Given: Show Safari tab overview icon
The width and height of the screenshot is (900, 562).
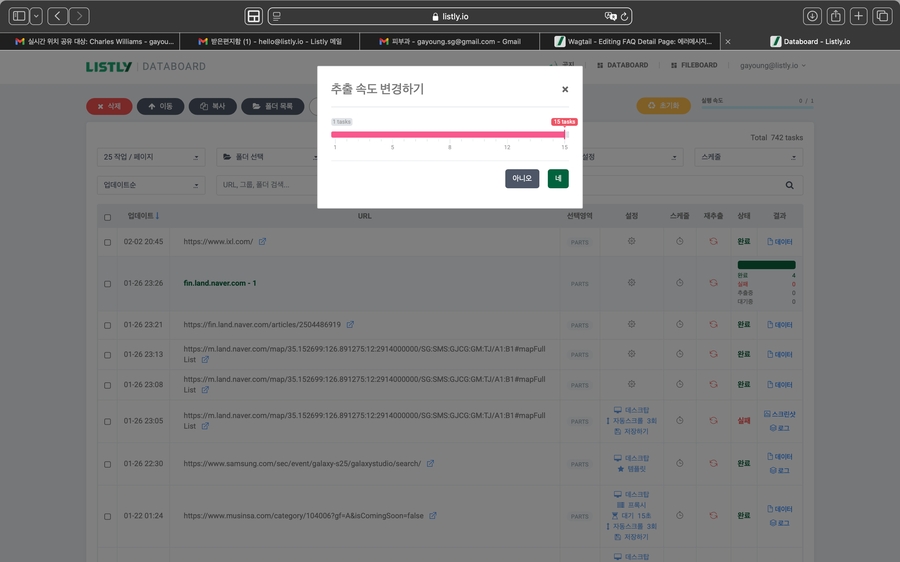Looking at the screenshot, I should pyautogui.click(x=882, y=16).
